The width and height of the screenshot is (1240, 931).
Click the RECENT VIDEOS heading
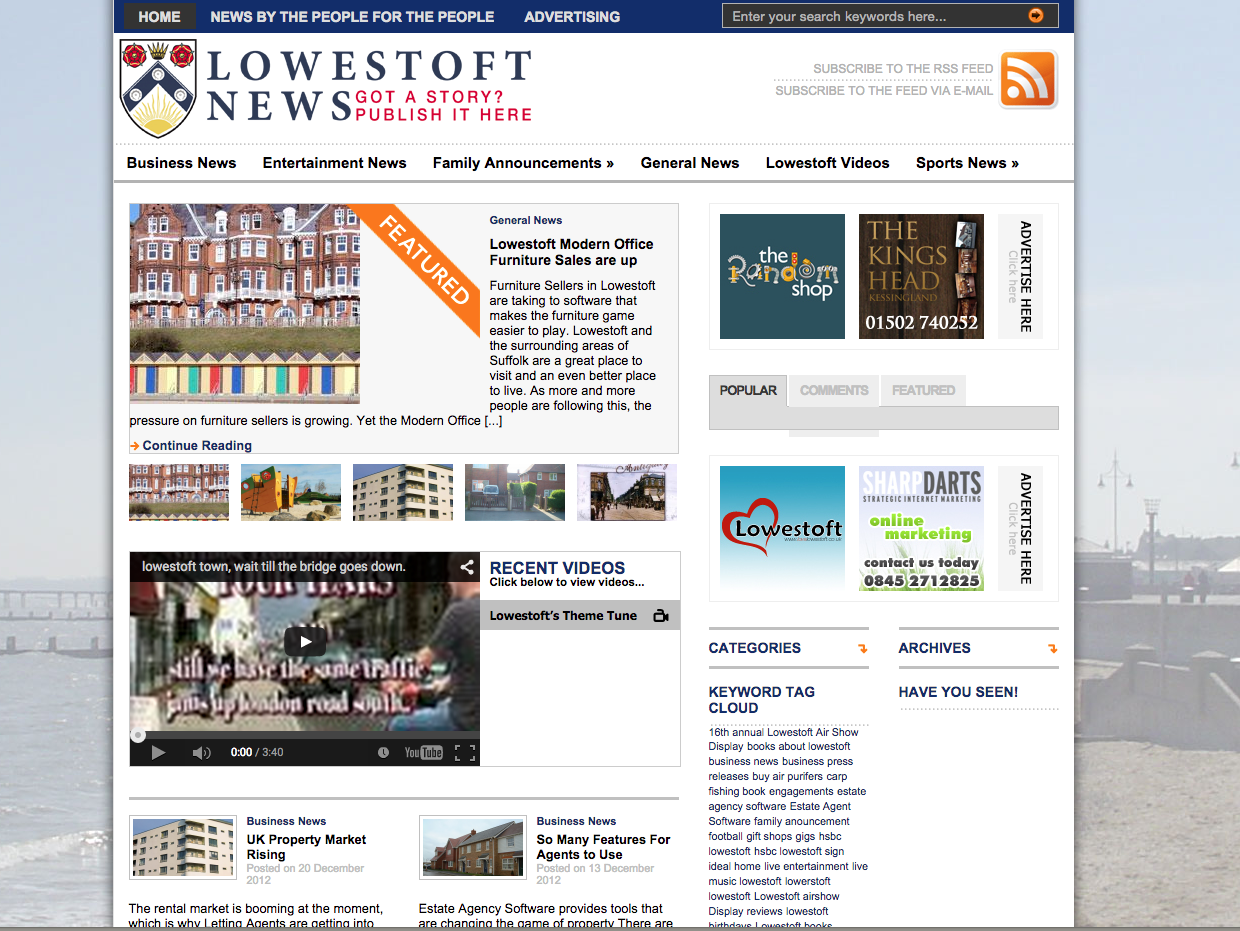557,568
